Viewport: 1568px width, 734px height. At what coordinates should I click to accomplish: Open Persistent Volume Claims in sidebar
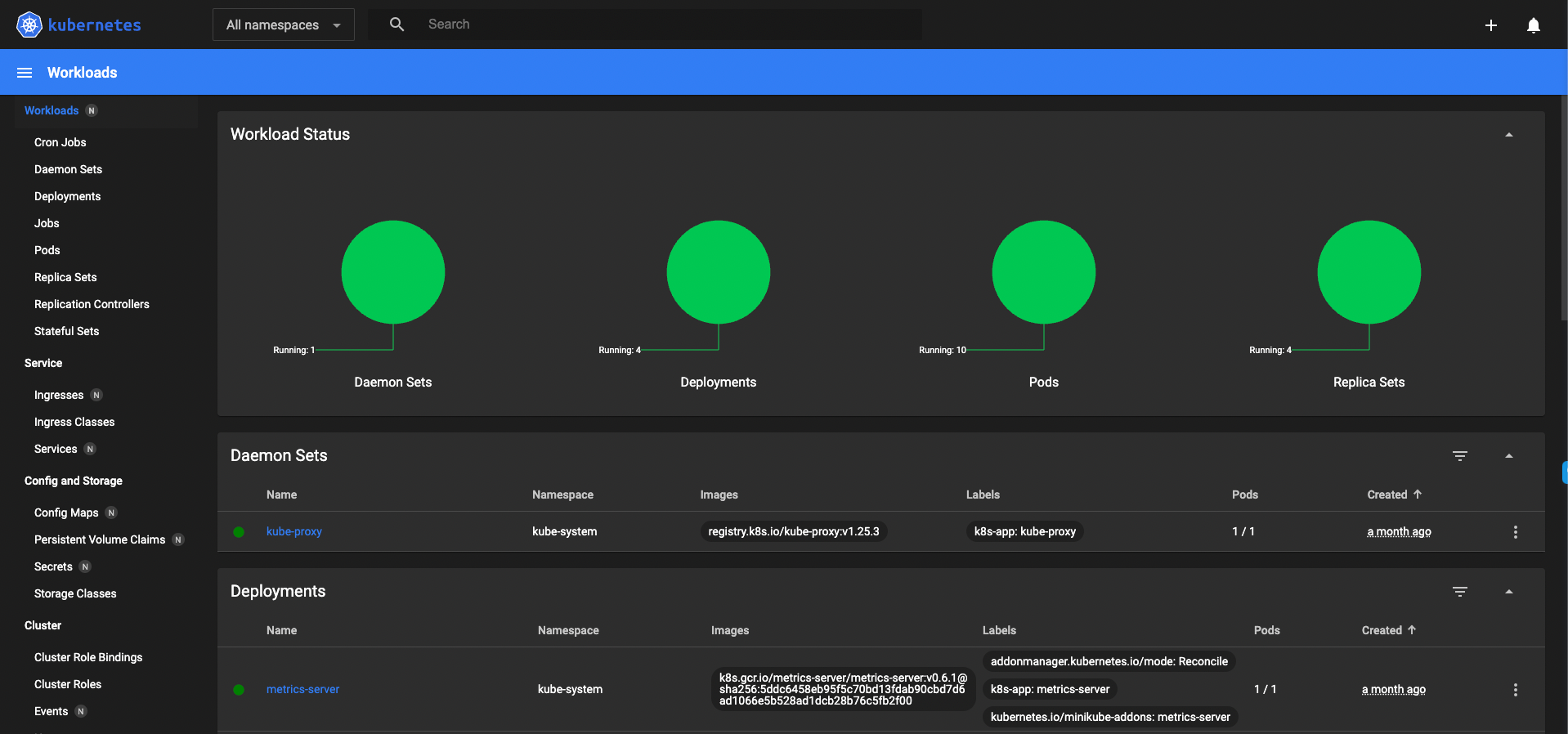pyautogui.click(x=100, y=539)
